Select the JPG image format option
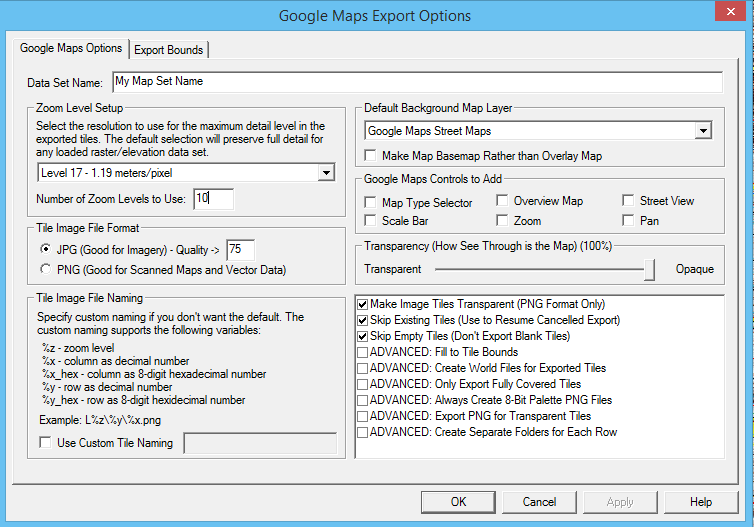Viewport: 754px width, 527px height. [46, 248]
